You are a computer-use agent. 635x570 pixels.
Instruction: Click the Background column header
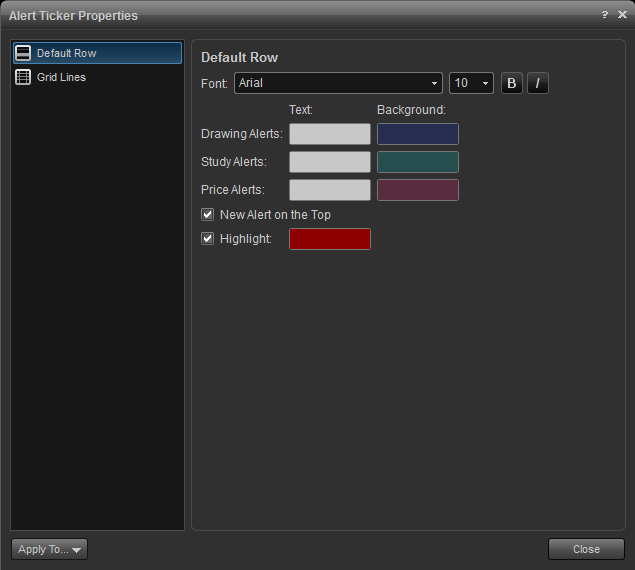pyautogui.click(x=411, y=110)
